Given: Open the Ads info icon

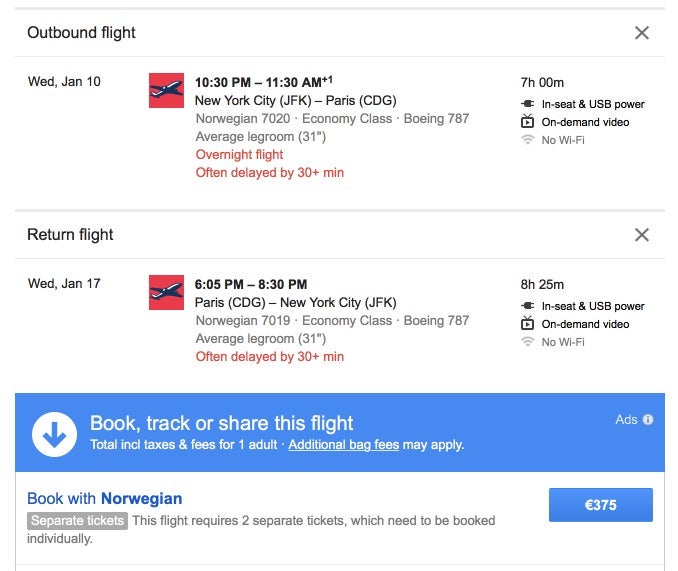Looking at the screenshot, I should click(x=648, y=419).
